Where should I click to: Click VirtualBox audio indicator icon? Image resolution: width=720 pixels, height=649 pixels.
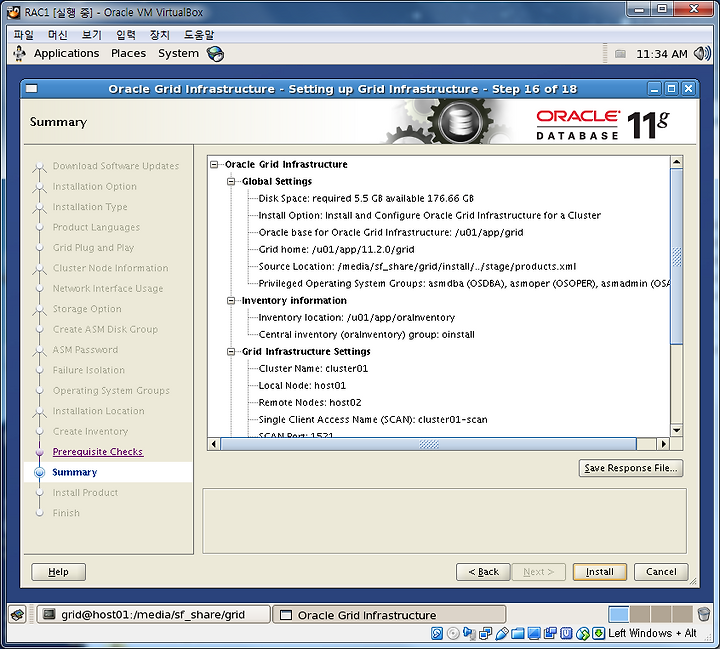pos(469,633)
